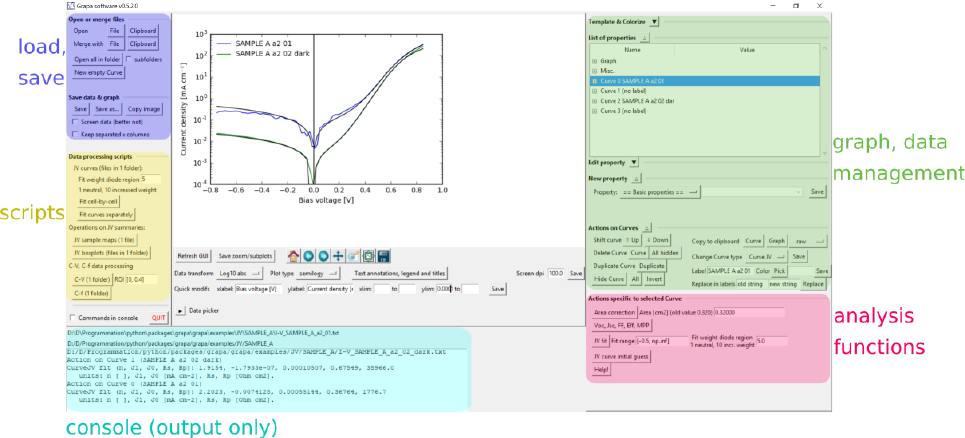Open the Data transform Log10 abs dropdown

(x=240, y=273)
